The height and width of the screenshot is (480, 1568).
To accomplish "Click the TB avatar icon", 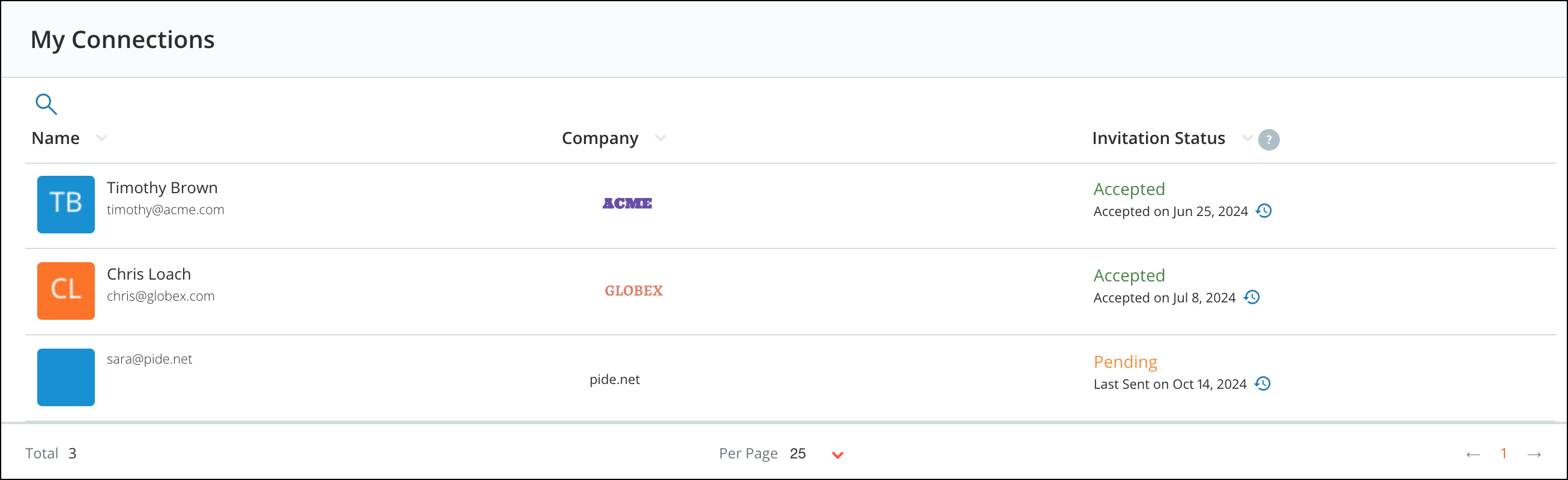I will (x=66, y=205).
